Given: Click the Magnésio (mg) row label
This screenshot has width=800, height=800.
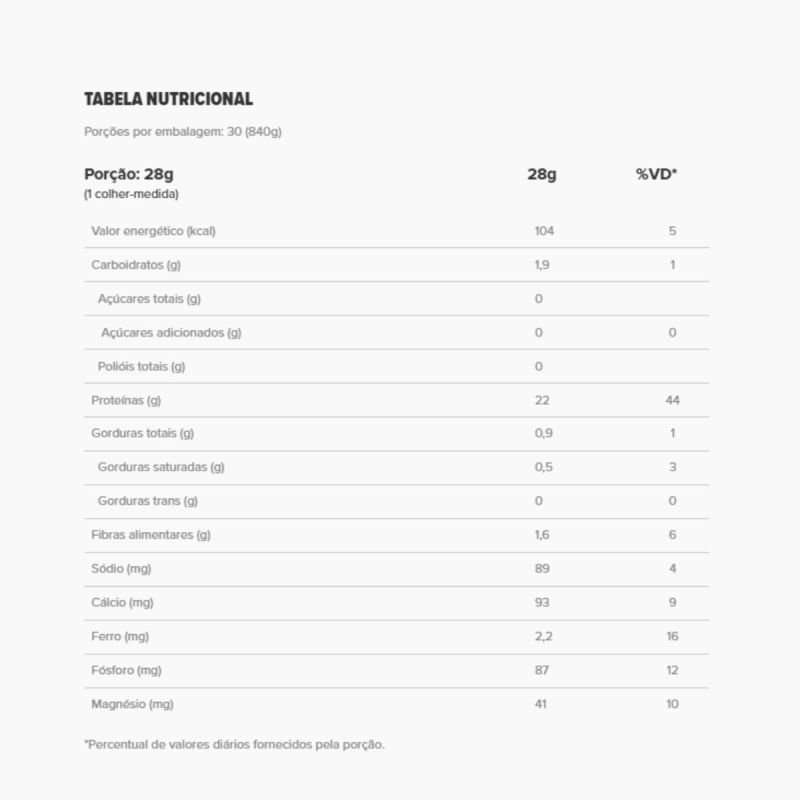Looking at the screenshot, I should point(132,705).
